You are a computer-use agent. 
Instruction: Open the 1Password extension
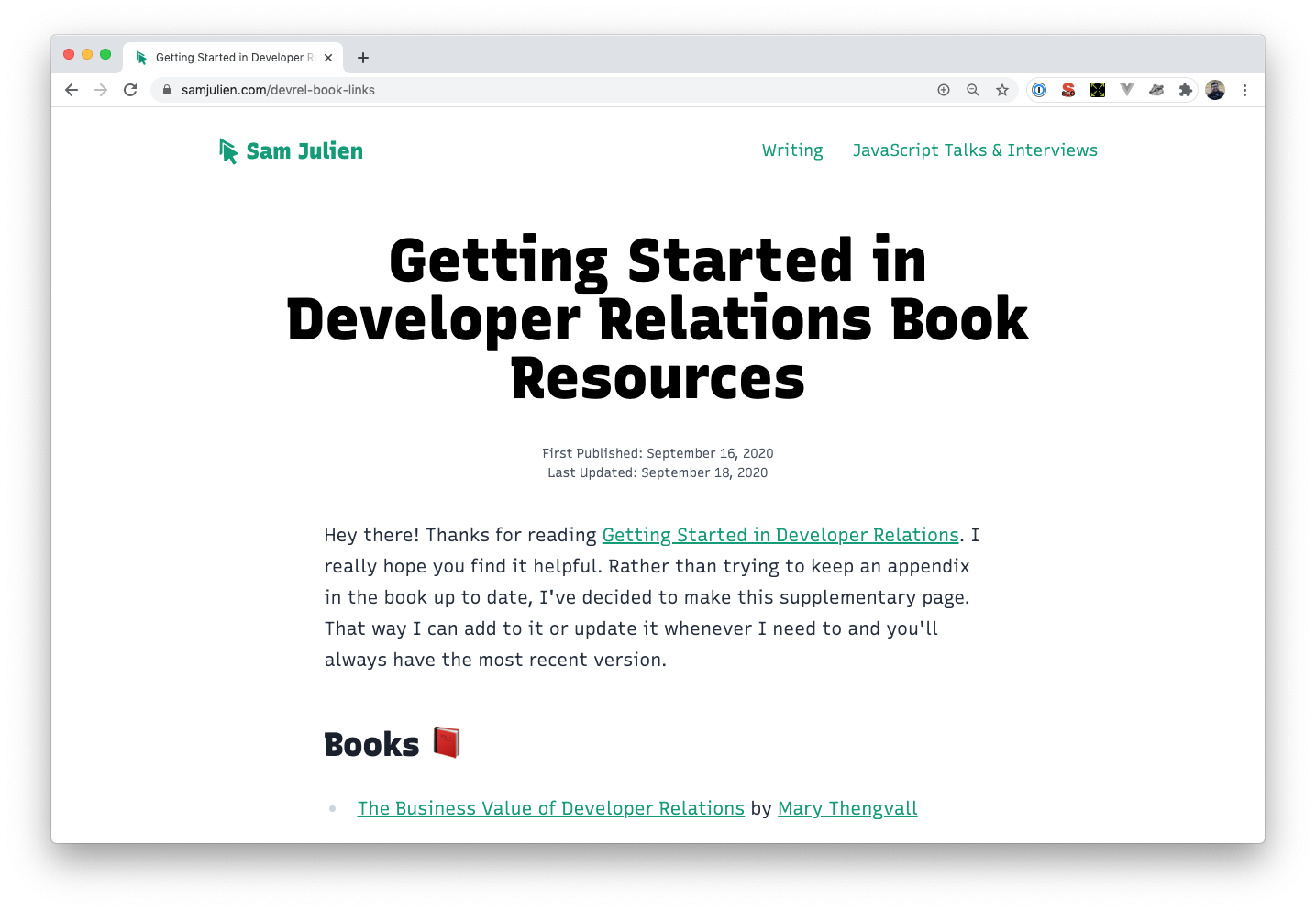1038,90
